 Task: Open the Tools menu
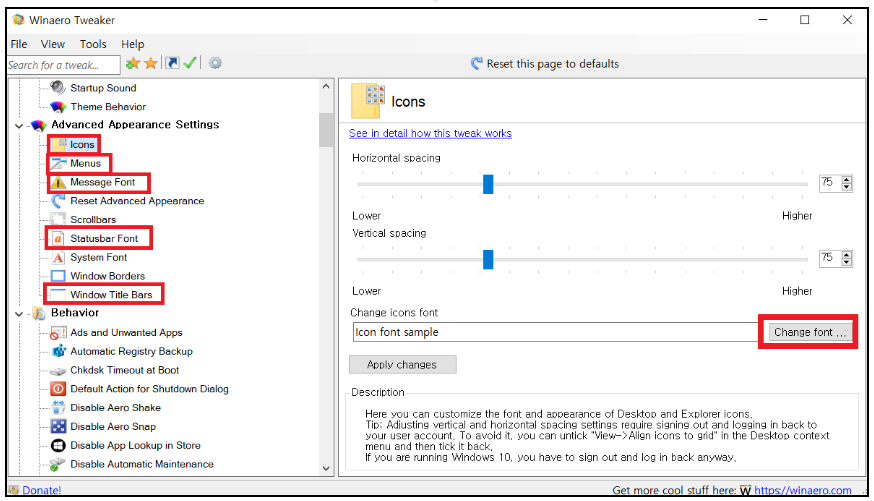(x=93, y=44)
